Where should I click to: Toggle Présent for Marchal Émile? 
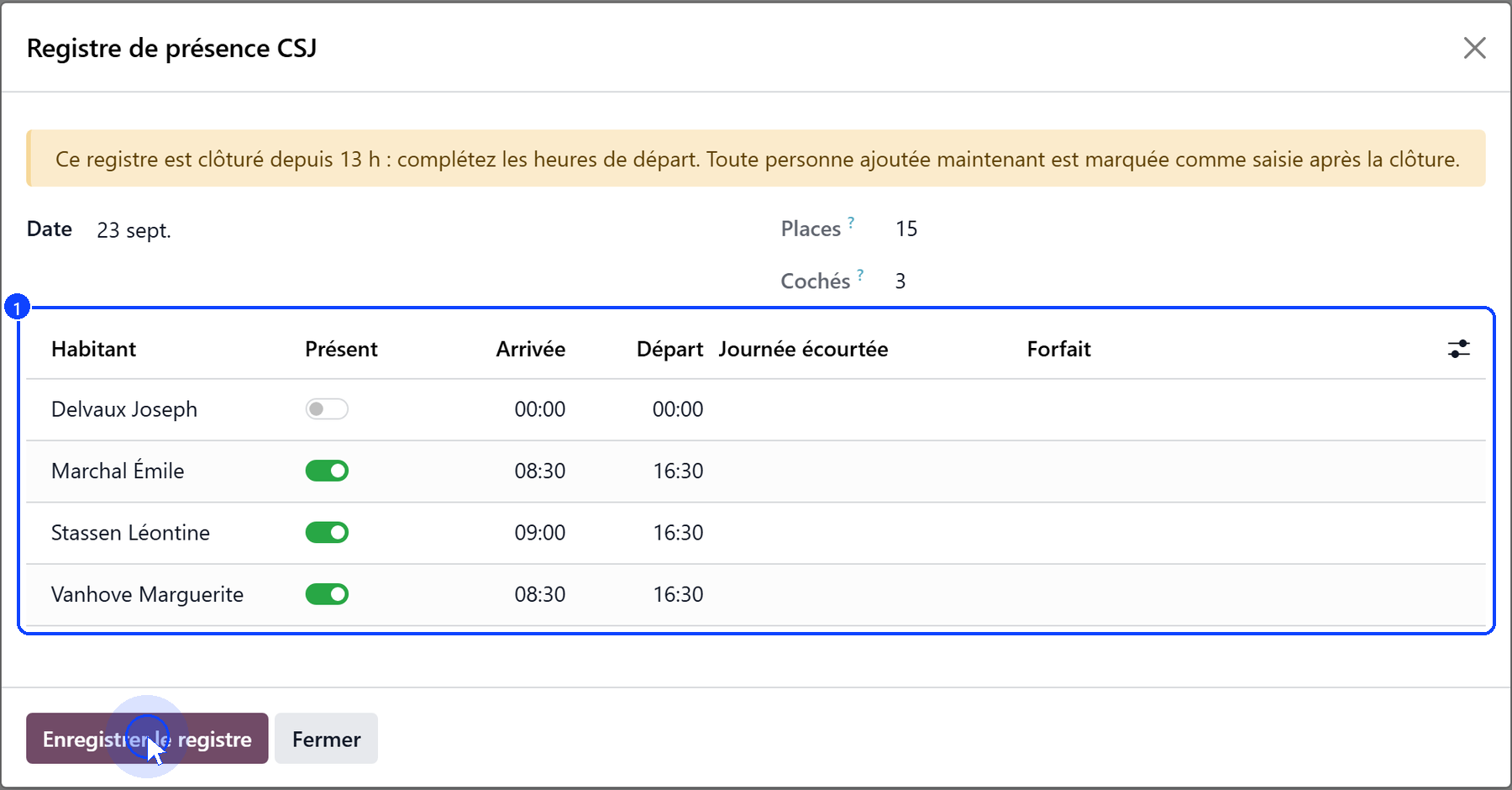pyautogui.click(x=327, y=471)
